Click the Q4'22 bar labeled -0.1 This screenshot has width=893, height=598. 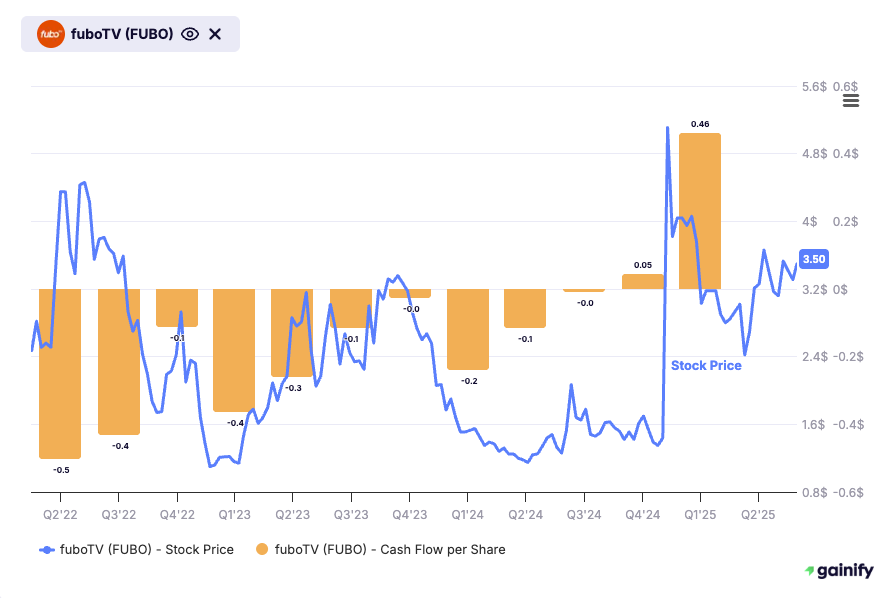[x=177, y=308]
